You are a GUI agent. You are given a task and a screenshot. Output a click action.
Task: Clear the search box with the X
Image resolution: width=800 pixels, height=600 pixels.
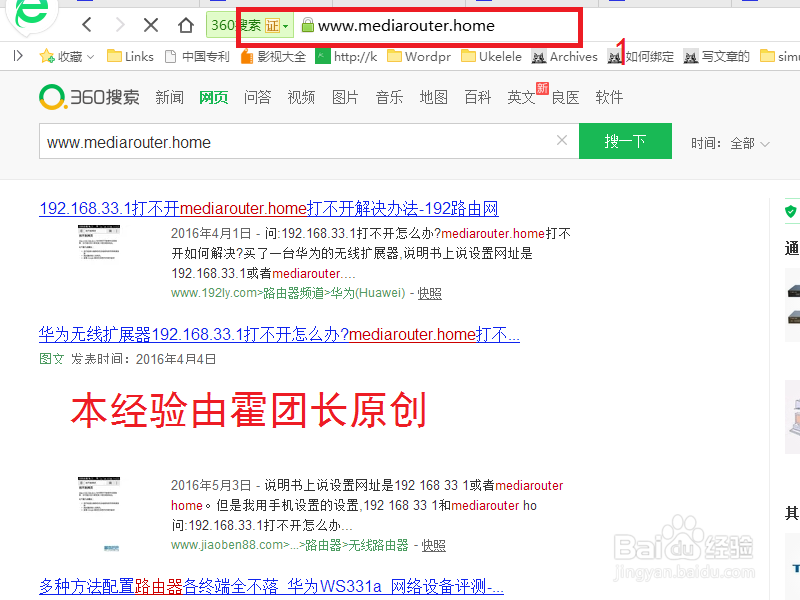pyautogui.click(x=561, y=141)
